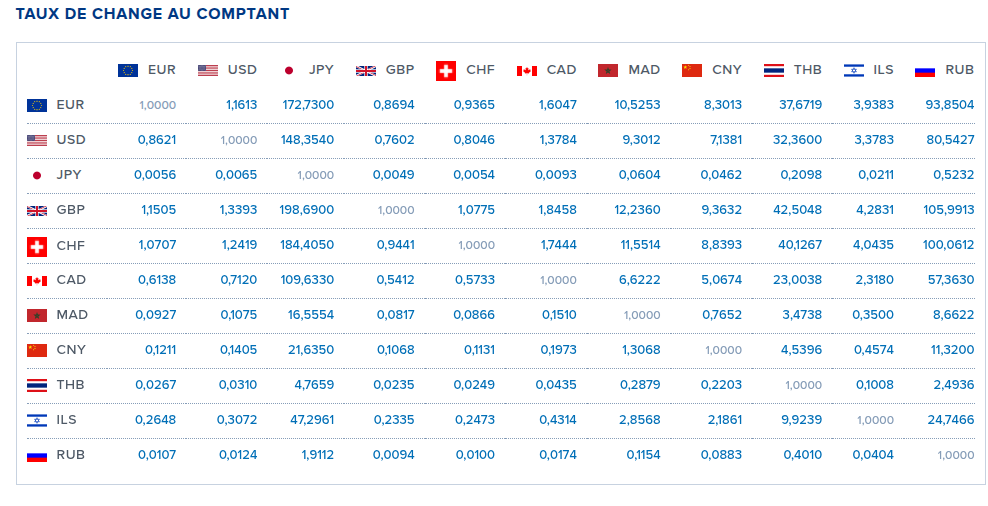Open USD to JPY rate 148,3540
The width and height of the screenshot is (988, 506).
[310, 140]
